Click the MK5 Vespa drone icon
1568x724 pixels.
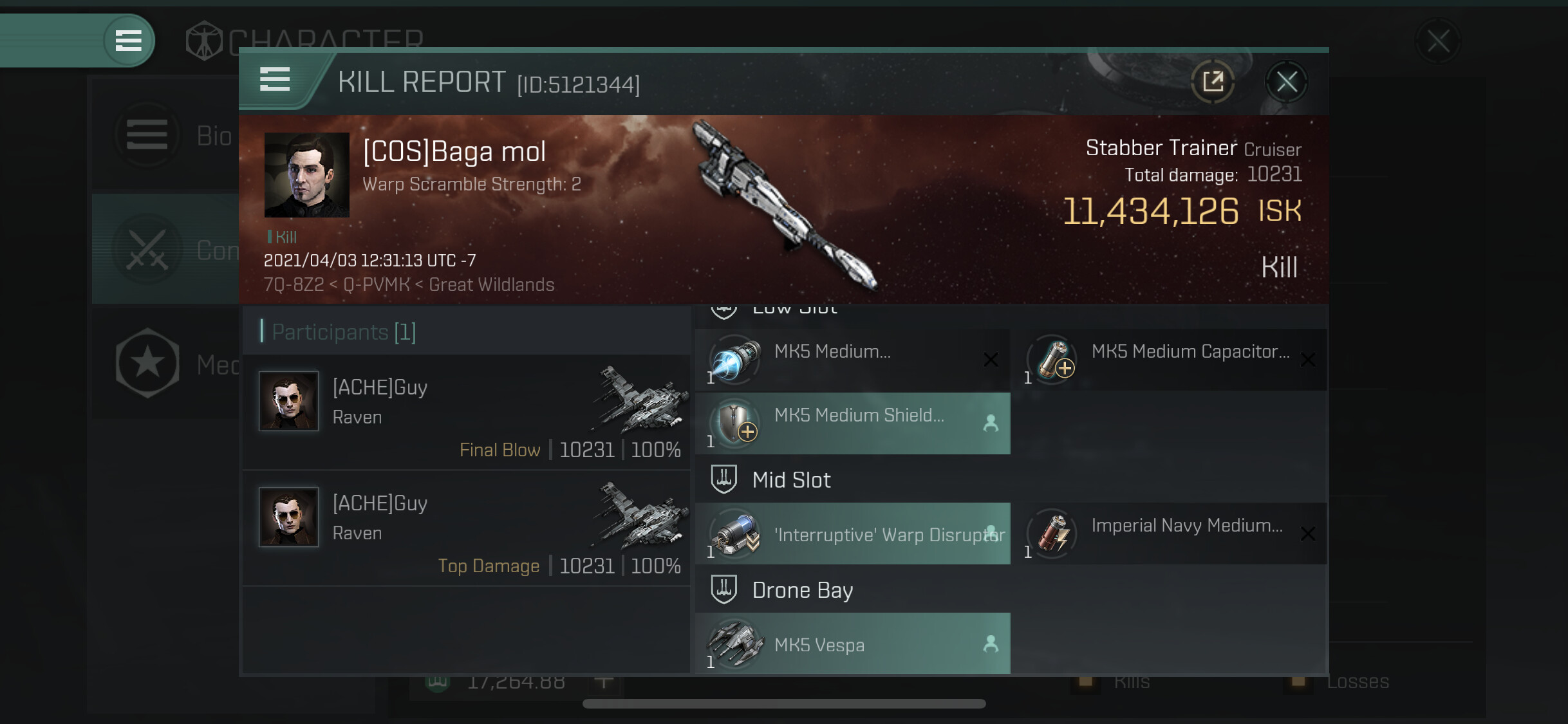(x=734, y=644)
